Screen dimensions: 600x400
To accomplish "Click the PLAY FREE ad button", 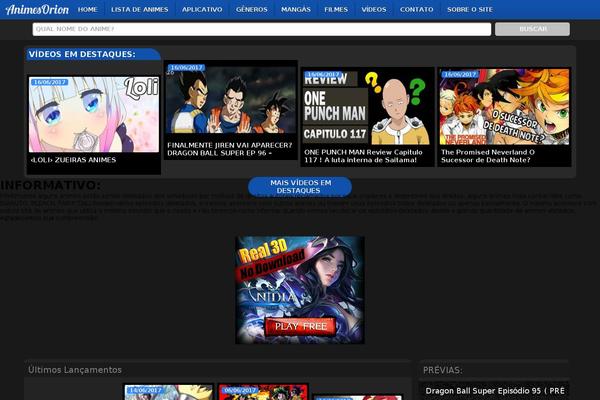I will 300,327.
